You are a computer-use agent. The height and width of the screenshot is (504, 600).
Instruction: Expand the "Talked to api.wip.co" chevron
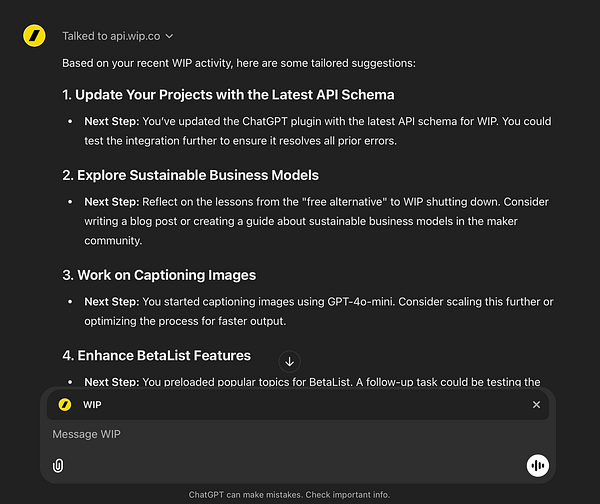(x=169, y=36)
